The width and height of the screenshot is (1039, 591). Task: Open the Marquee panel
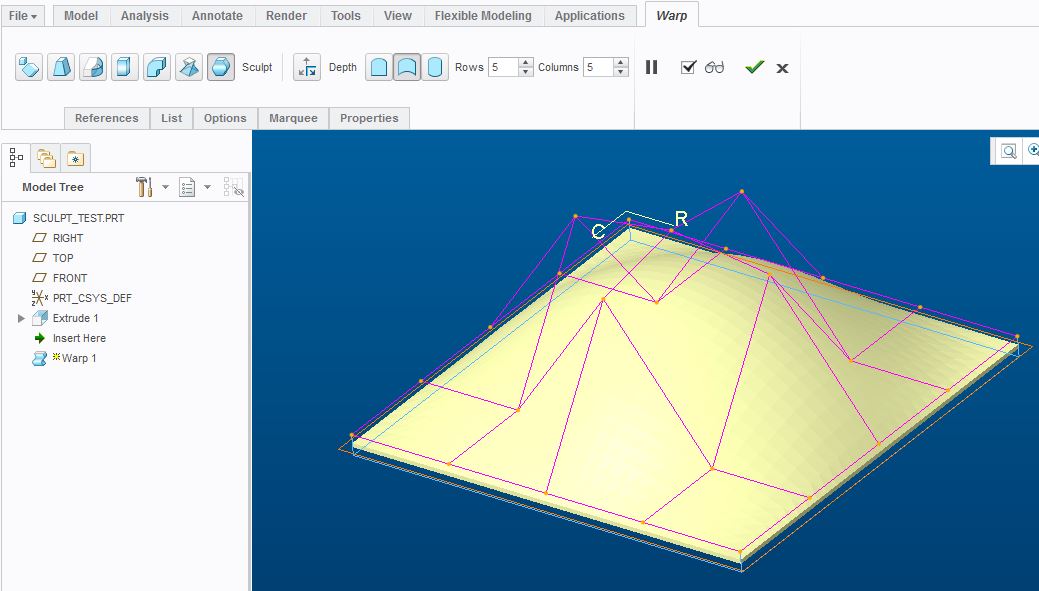294,118
